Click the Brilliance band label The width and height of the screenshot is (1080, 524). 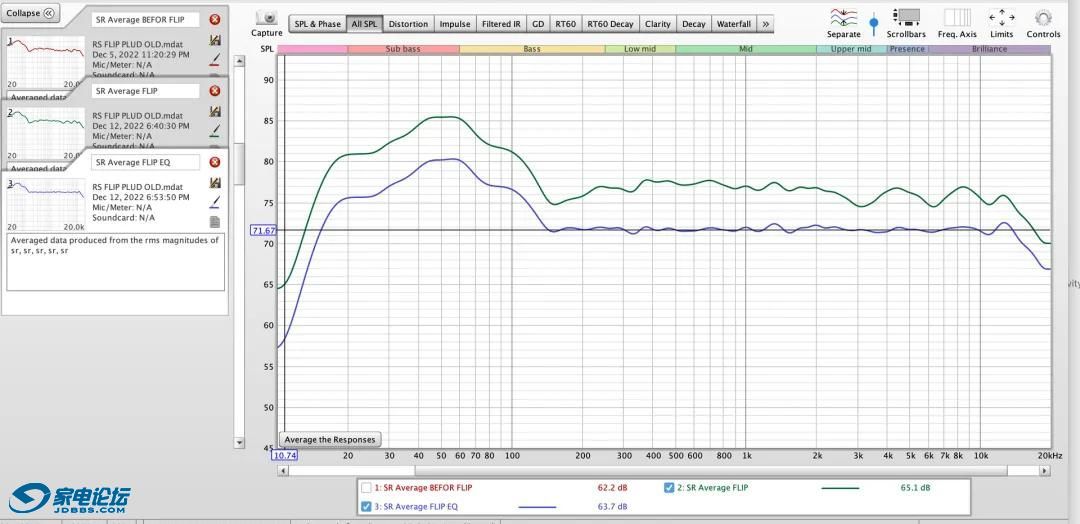click(989, 50)
